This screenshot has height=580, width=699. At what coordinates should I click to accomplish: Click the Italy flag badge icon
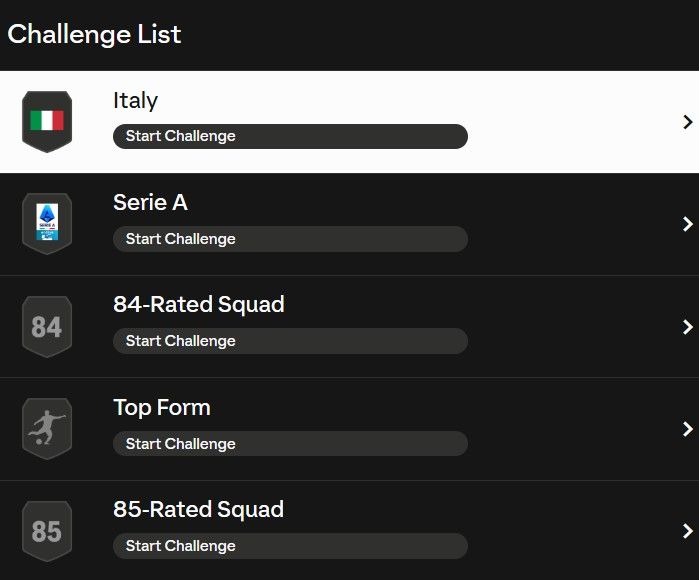click(x=47, y=121)
